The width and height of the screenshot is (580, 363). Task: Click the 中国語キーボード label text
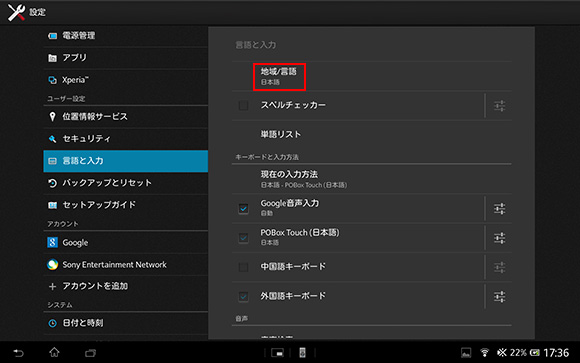pyautogui.click(x=293, y=266)
